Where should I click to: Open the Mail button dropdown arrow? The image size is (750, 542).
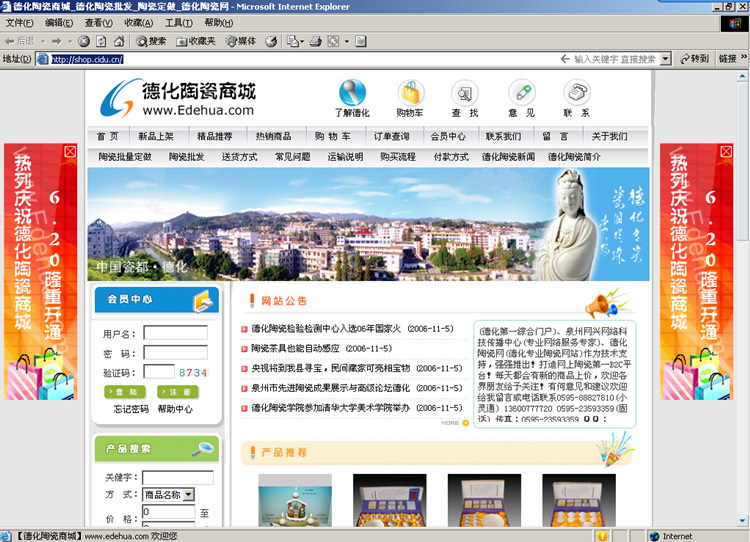point(302,42)
